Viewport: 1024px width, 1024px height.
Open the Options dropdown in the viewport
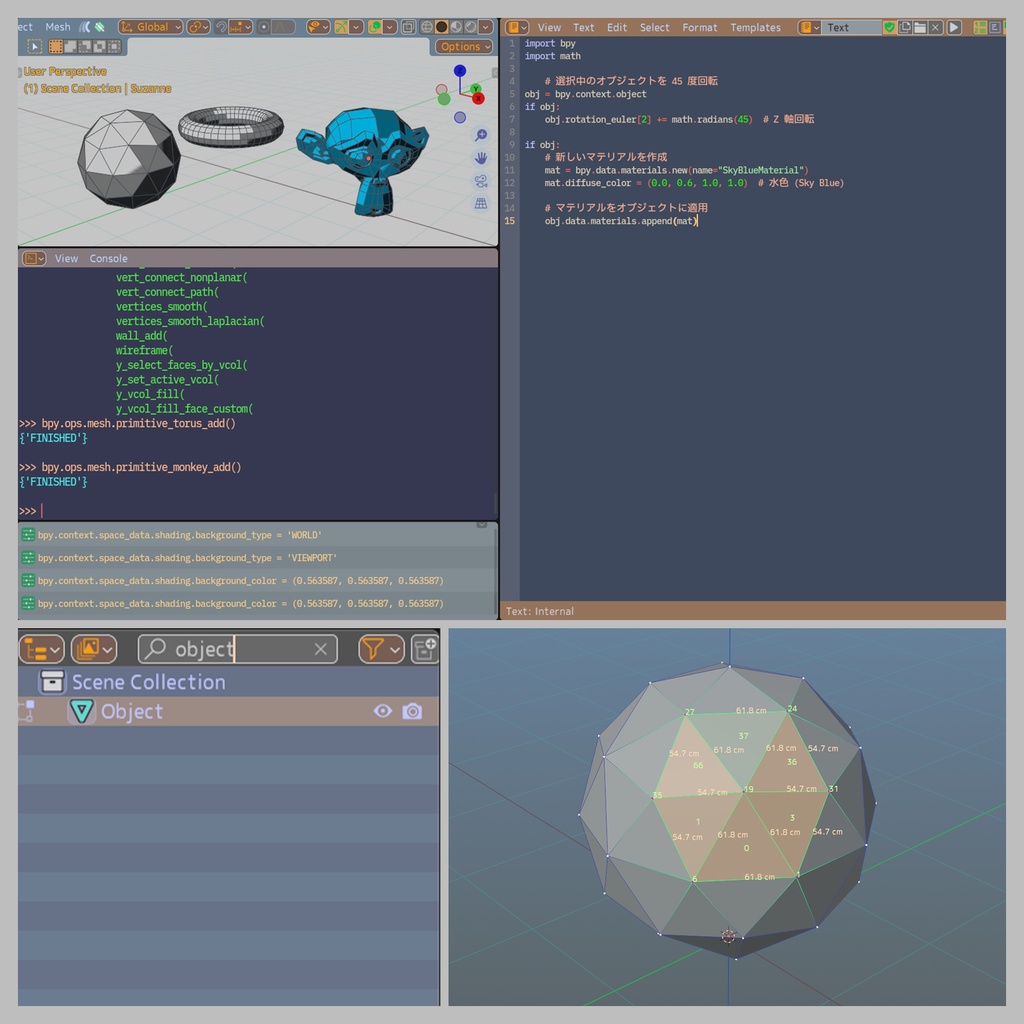[464, 46]
